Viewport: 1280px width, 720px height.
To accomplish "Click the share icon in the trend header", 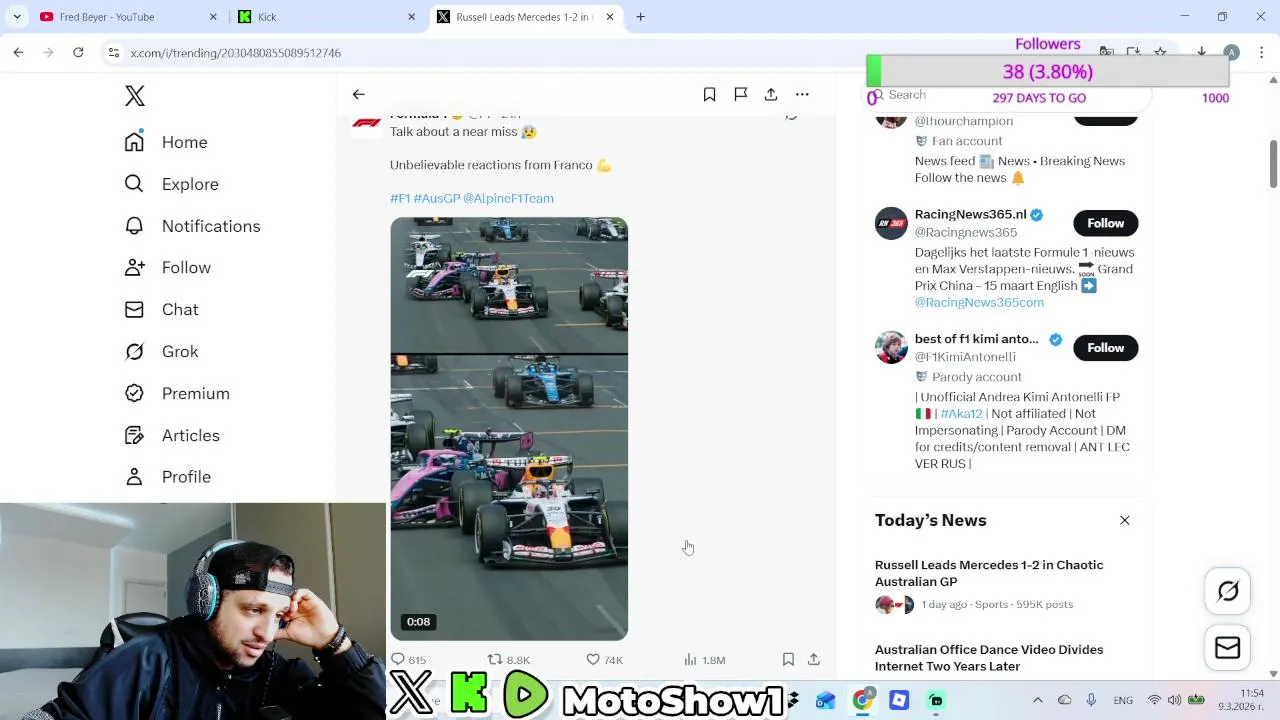I will point(771,94).
